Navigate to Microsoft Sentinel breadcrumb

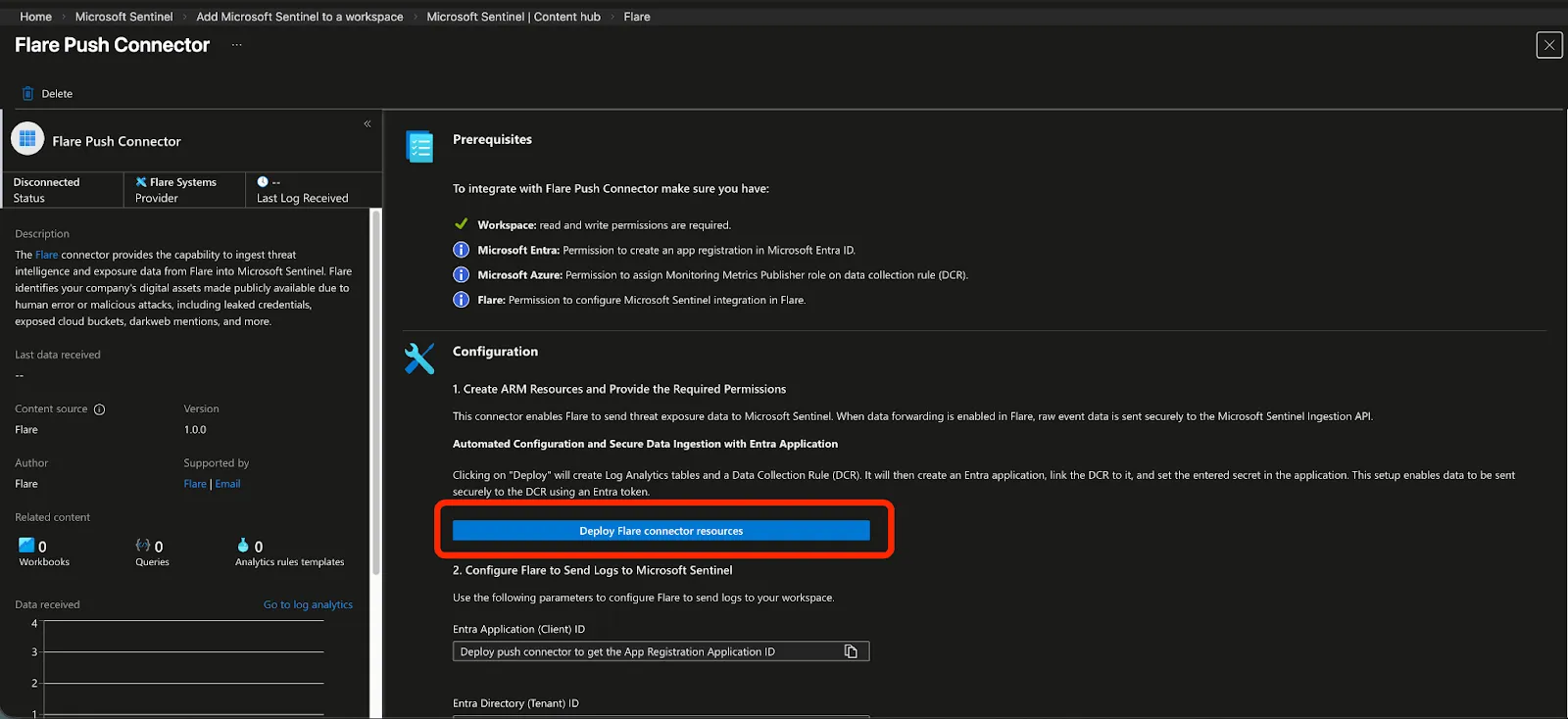pos(123,17)
